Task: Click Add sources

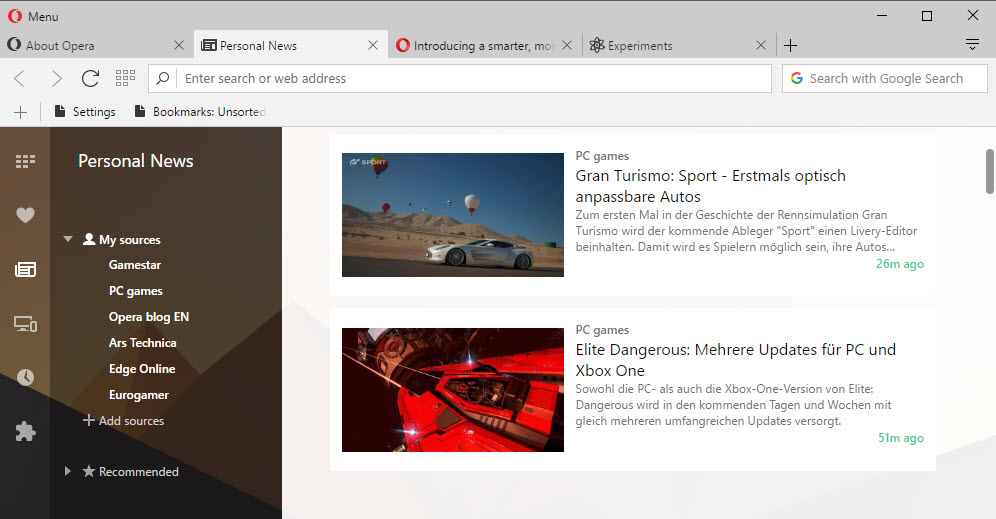Action: [x=124, y=421]
